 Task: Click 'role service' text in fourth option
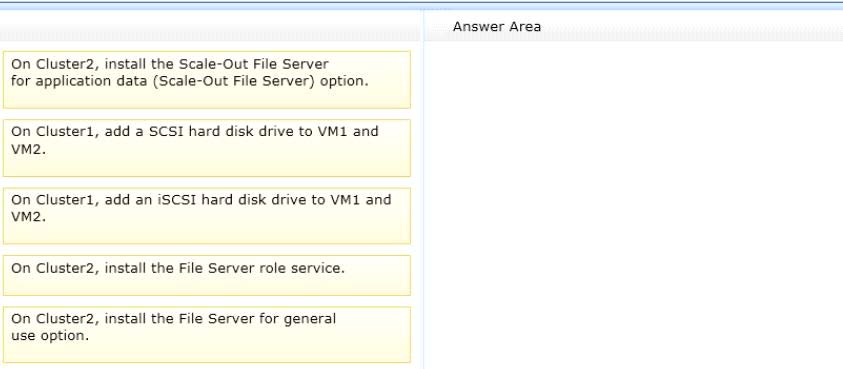(317, 268)
